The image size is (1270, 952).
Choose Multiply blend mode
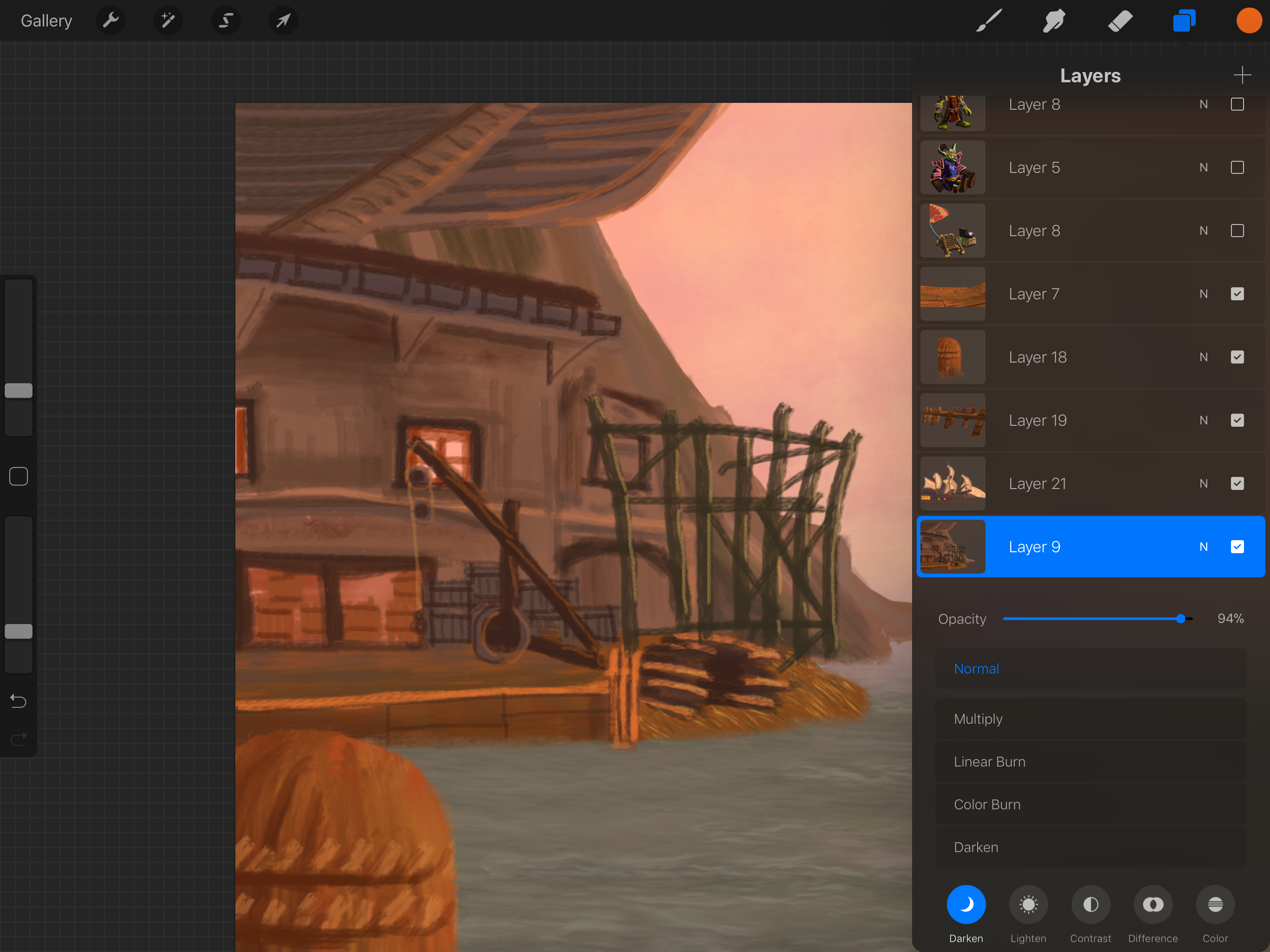coord(1091,719)
